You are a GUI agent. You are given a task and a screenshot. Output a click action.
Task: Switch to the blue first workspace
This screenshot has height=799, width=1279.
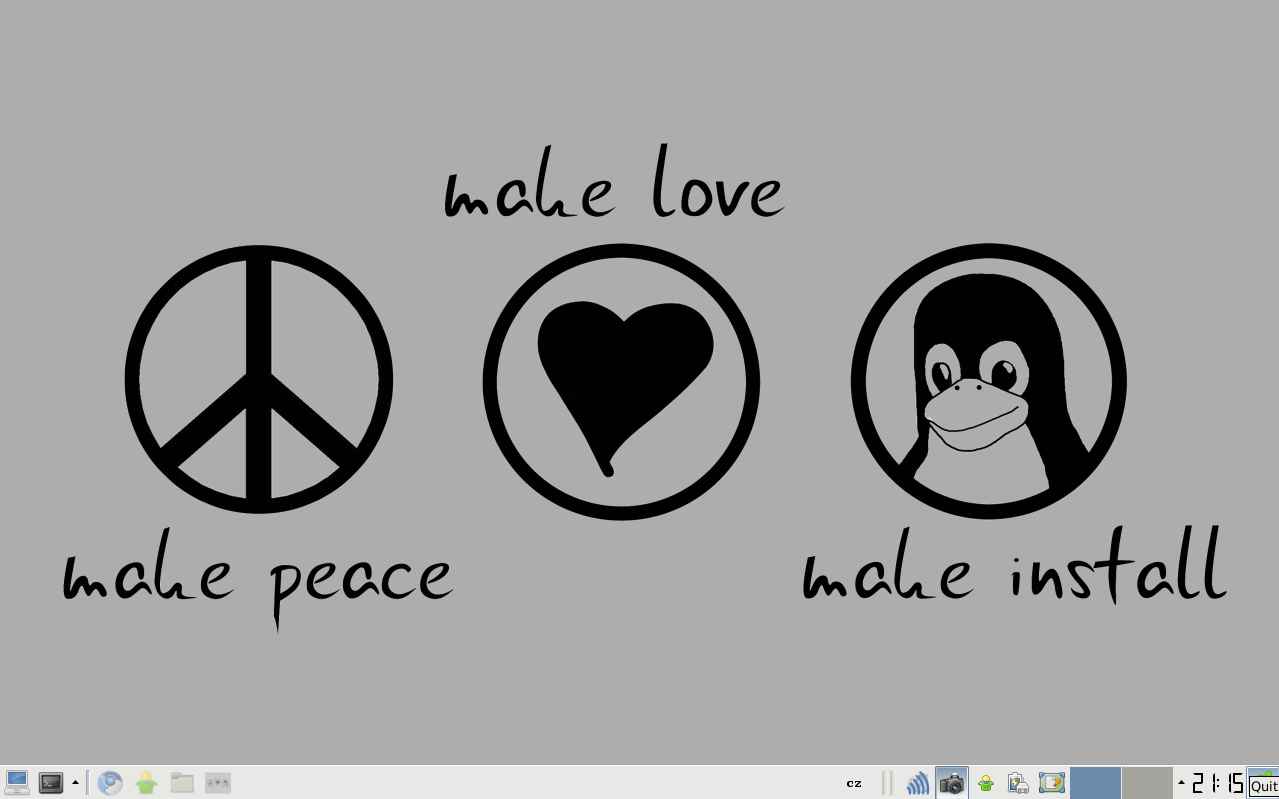tap(1095, 783)
